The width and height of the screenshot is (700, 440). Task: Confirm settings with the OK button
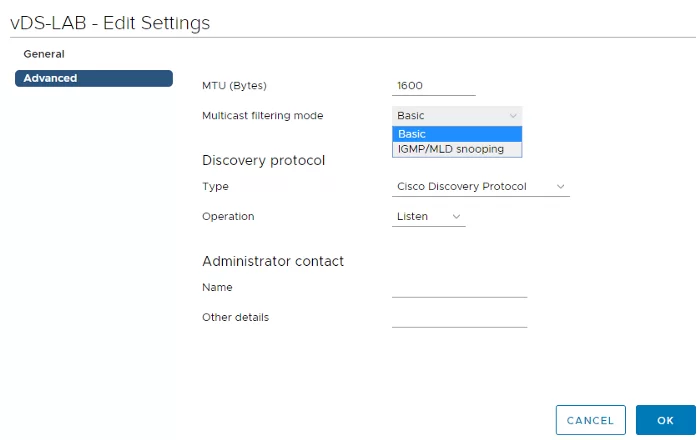click(x=666, y=420)
